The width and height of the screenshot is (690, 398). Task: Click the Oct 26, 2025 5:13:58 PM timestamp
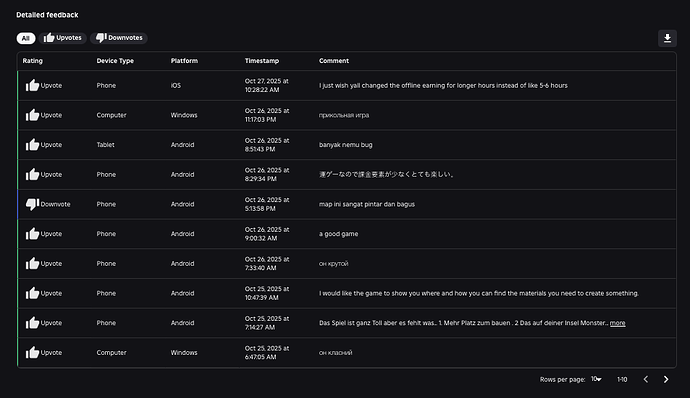tap(267, 204)
